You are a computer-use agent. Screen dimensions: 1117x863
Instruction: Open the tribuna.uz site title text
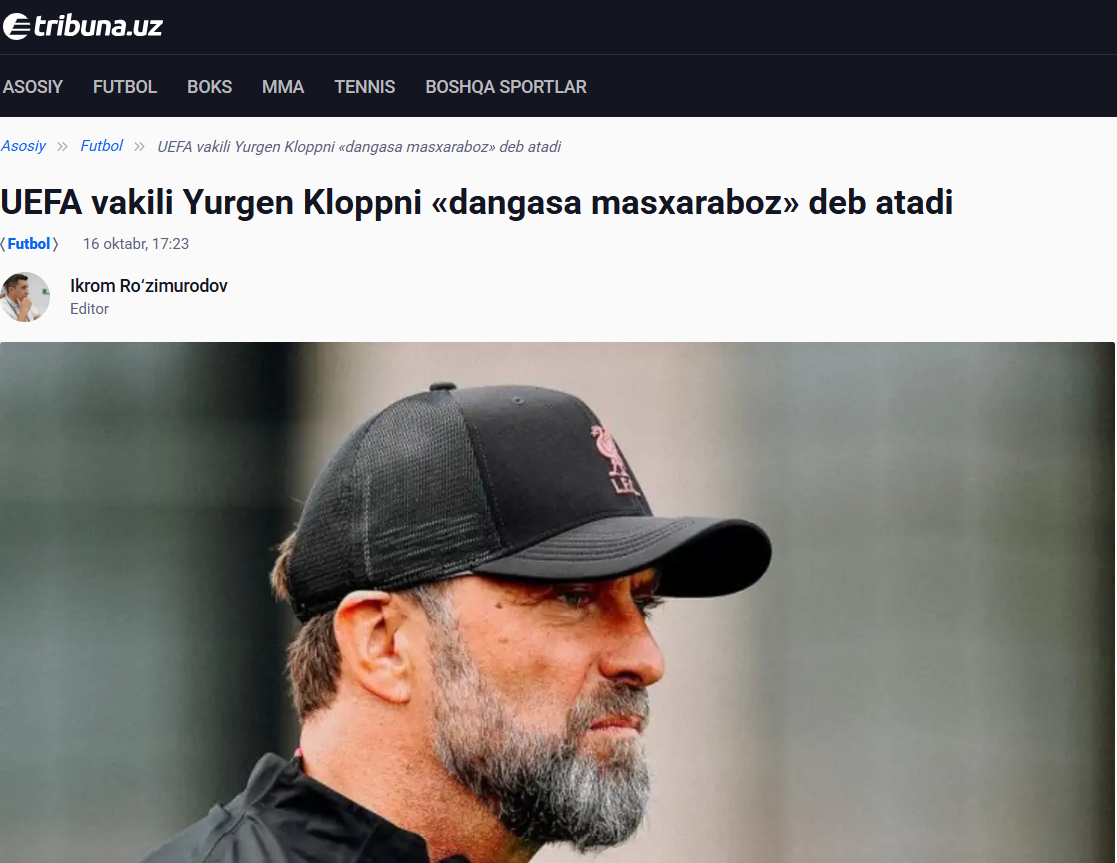point(98,26)
